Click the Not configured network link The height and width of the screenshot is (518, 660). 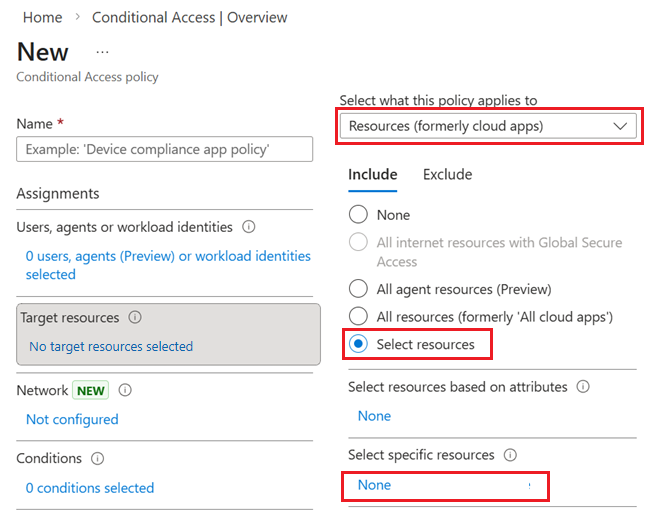(x=72, y=419)
